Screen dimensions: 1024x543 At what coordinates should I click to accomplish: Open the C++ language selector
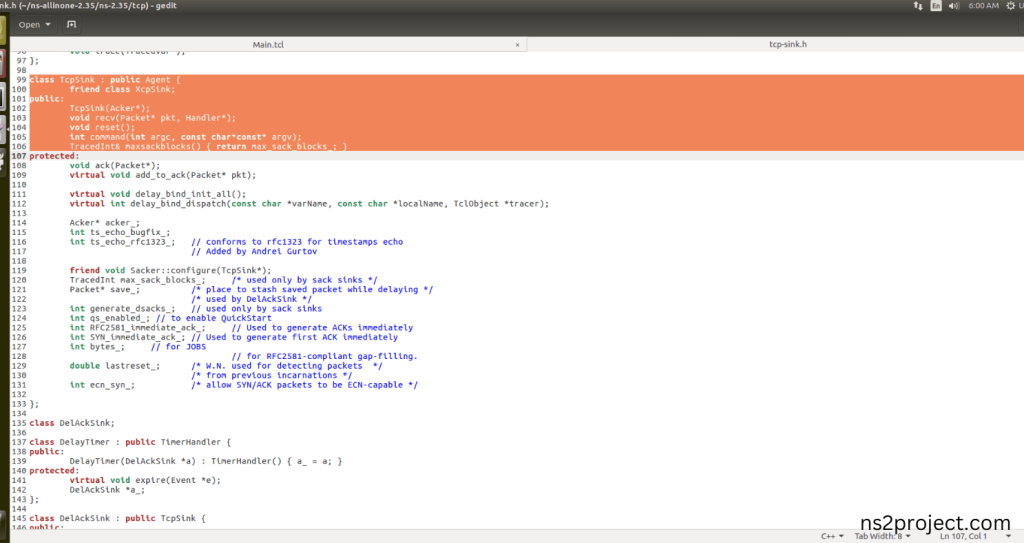(832, 536)
